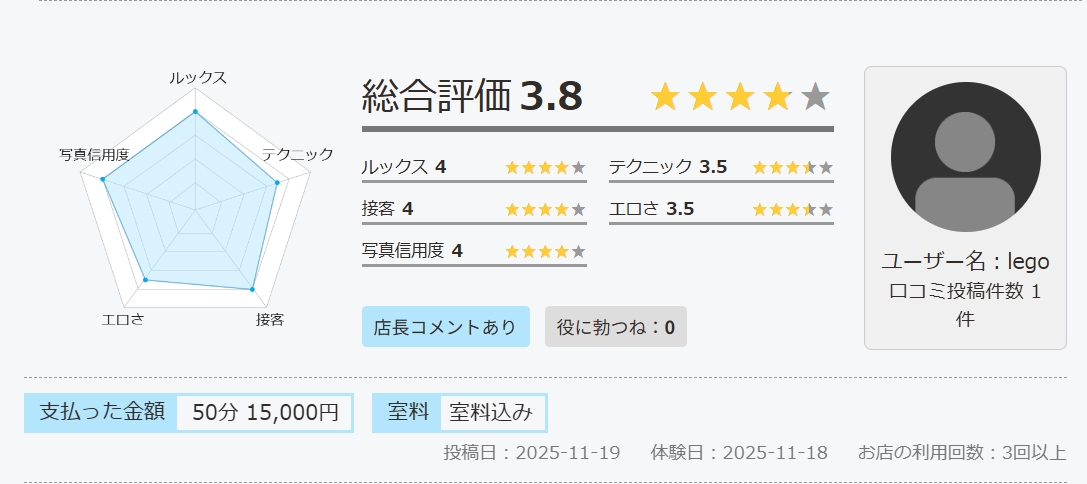Click the テクニック 3.5 star rating
The height and width of the screenshot is (484, 1087).
click(x=792, y=168)
